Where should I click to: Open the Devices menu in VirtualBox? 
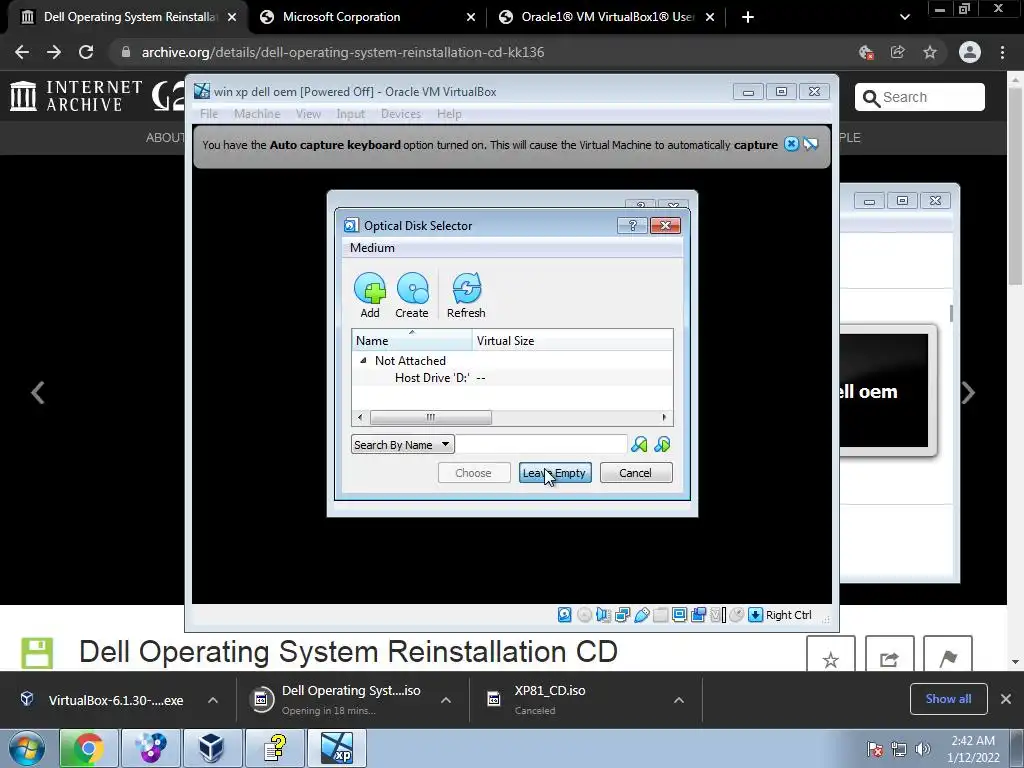[401, 114]
